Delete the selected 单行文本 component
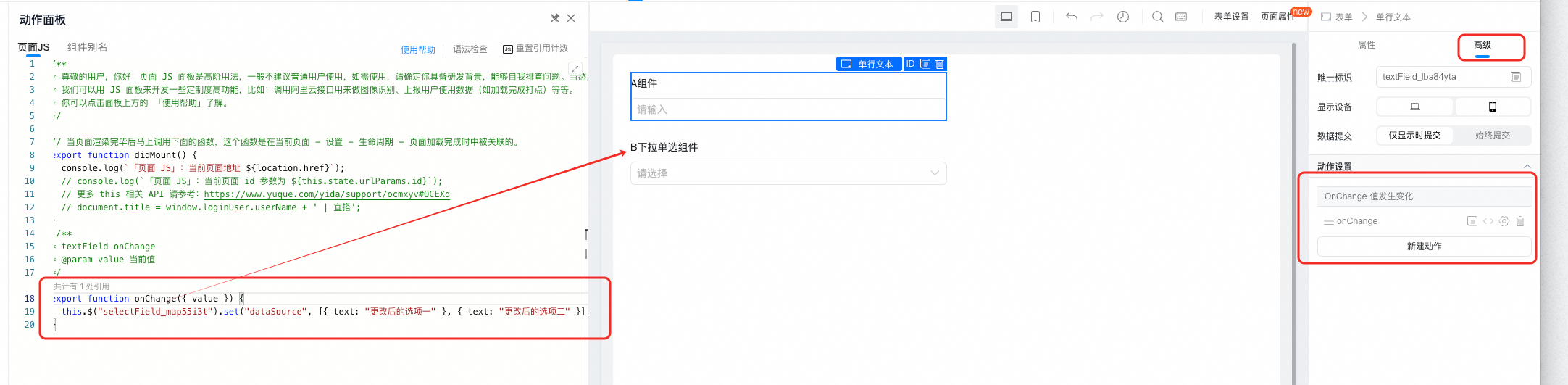1568x385 pixels. 940,64
